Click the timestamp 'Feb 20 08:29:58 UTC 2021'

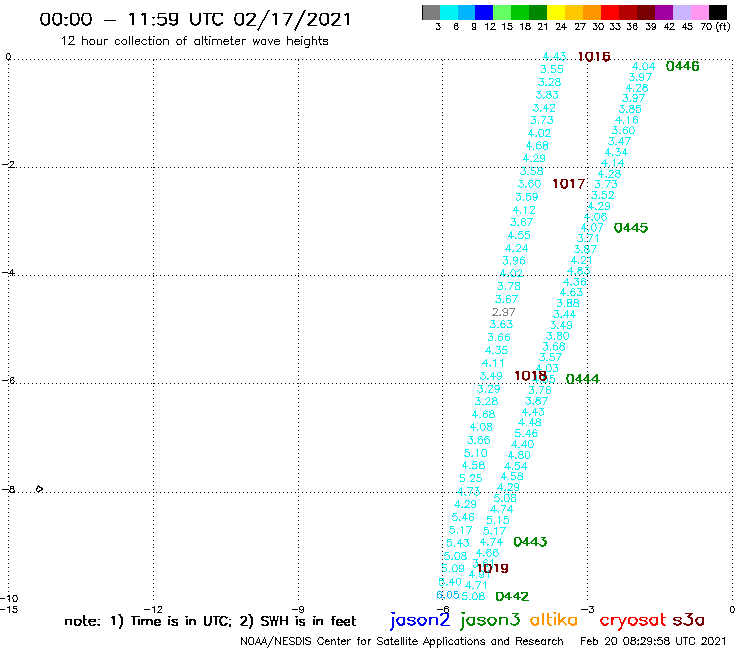coord(653,642)
